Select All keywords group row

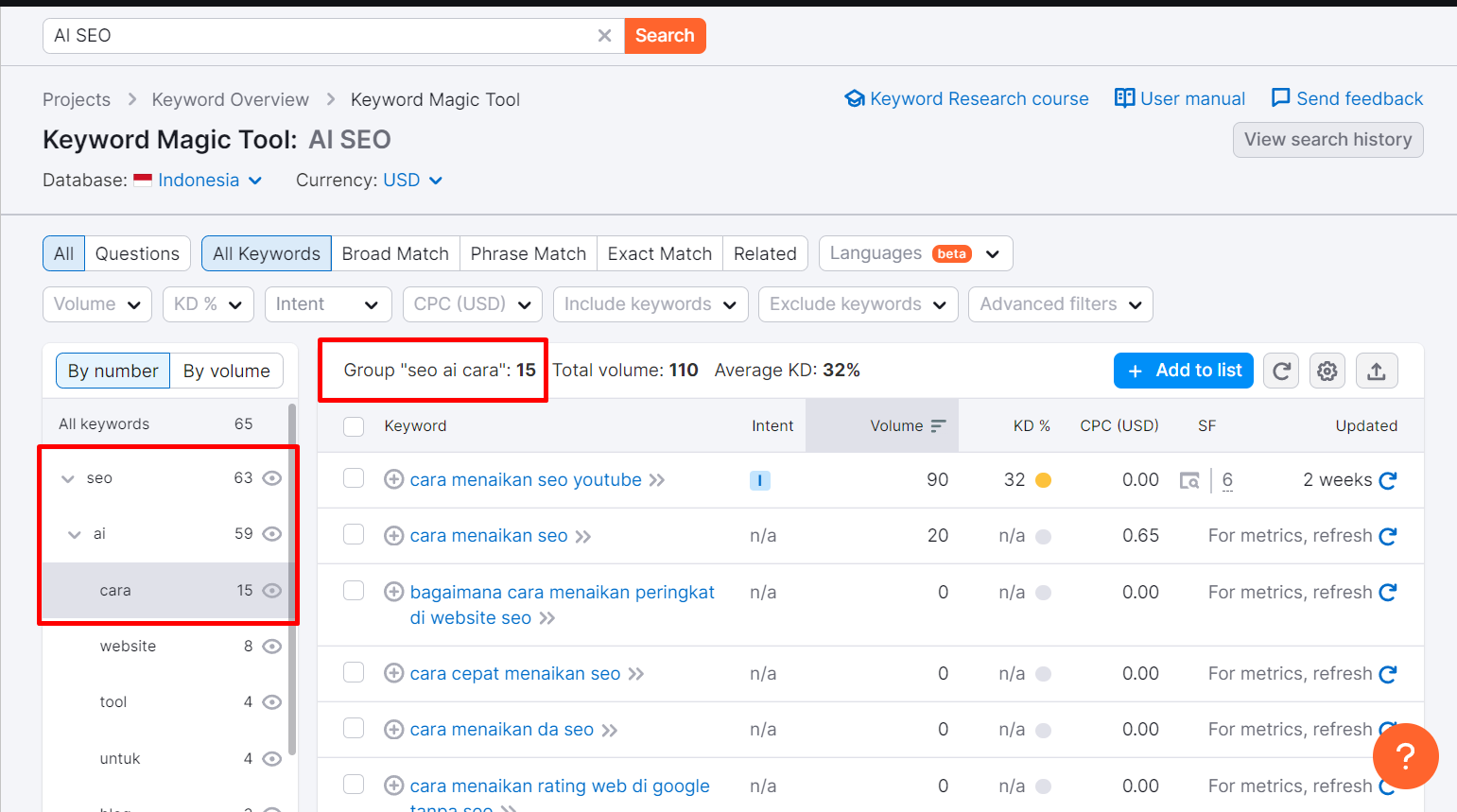[165, 423]
